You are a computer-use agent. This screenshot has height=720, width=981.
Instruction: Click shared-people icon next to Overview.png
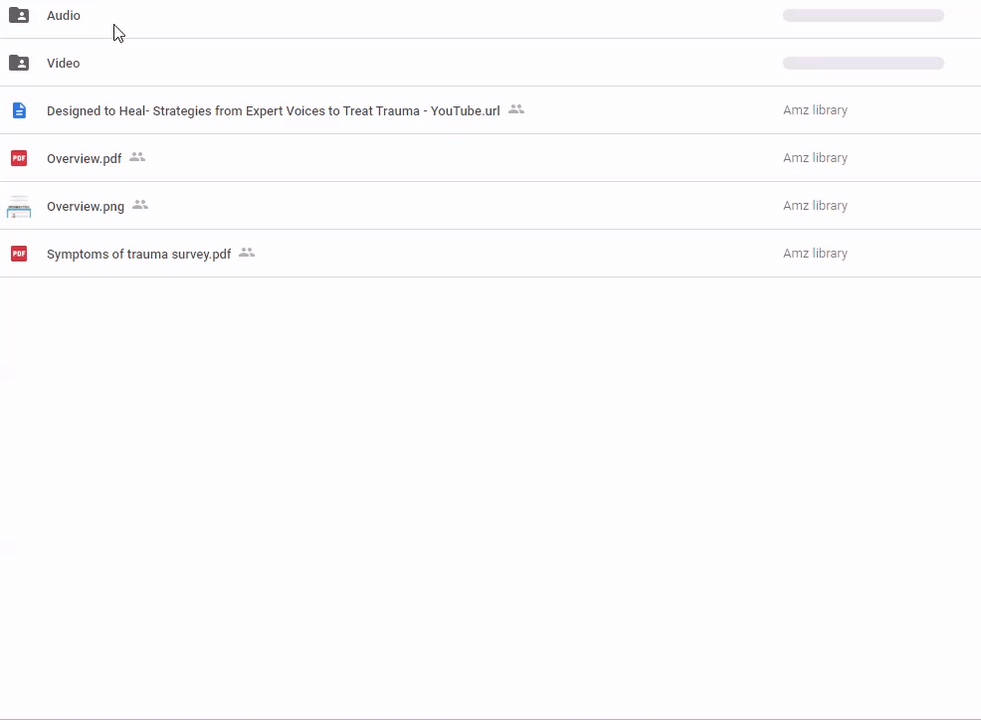[x=141, y=205]
